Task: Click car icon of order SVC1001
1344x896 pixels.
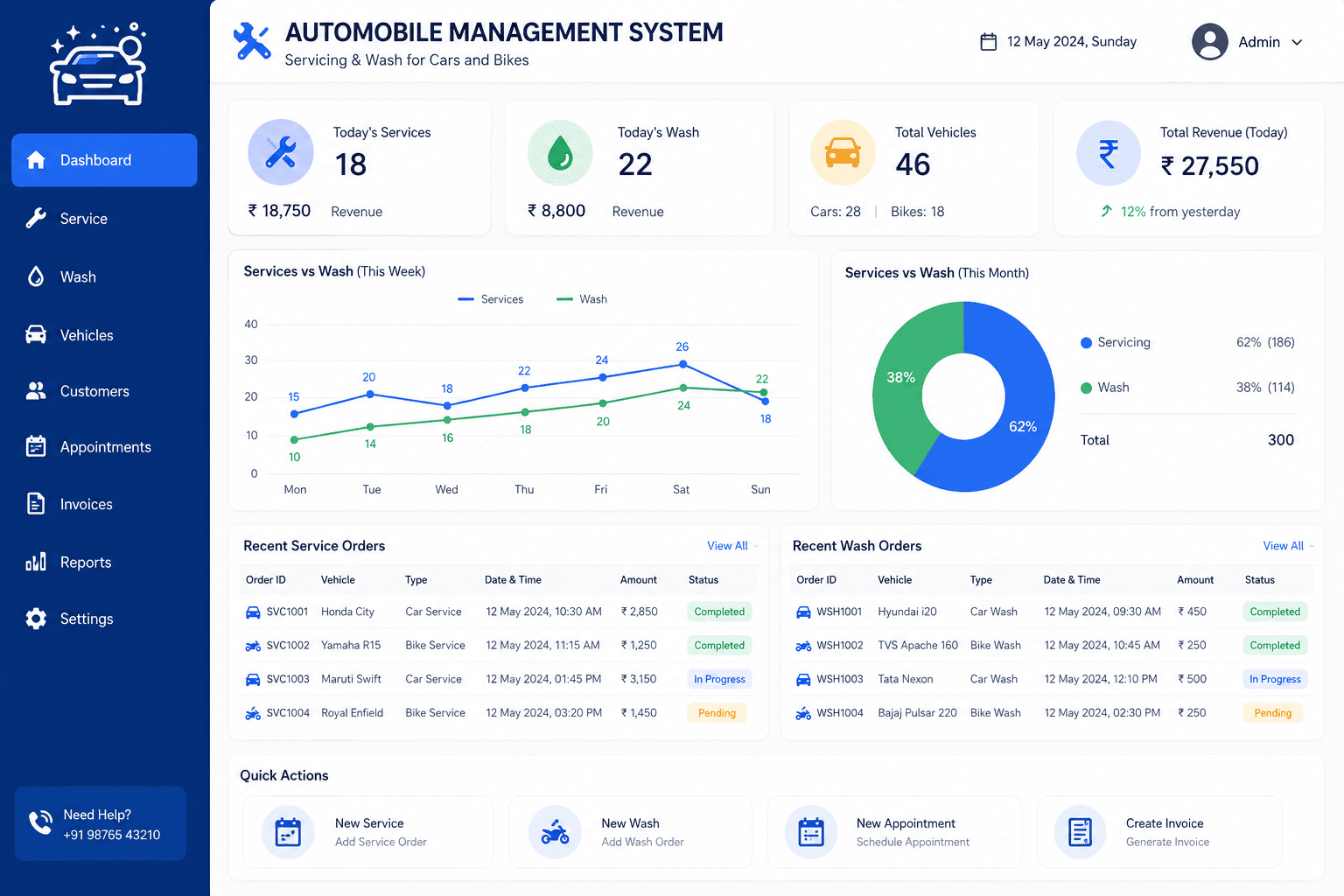Action: click(x=253, y=612)
